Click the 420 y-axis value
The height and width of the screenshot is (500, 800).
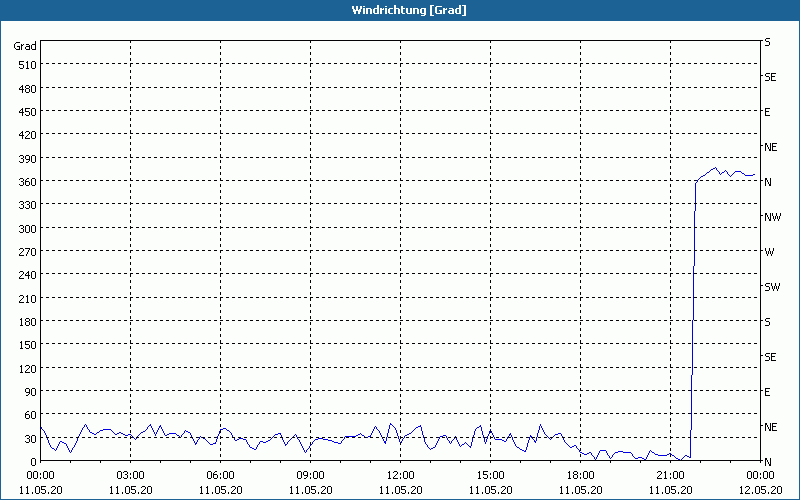click(28, 135)
